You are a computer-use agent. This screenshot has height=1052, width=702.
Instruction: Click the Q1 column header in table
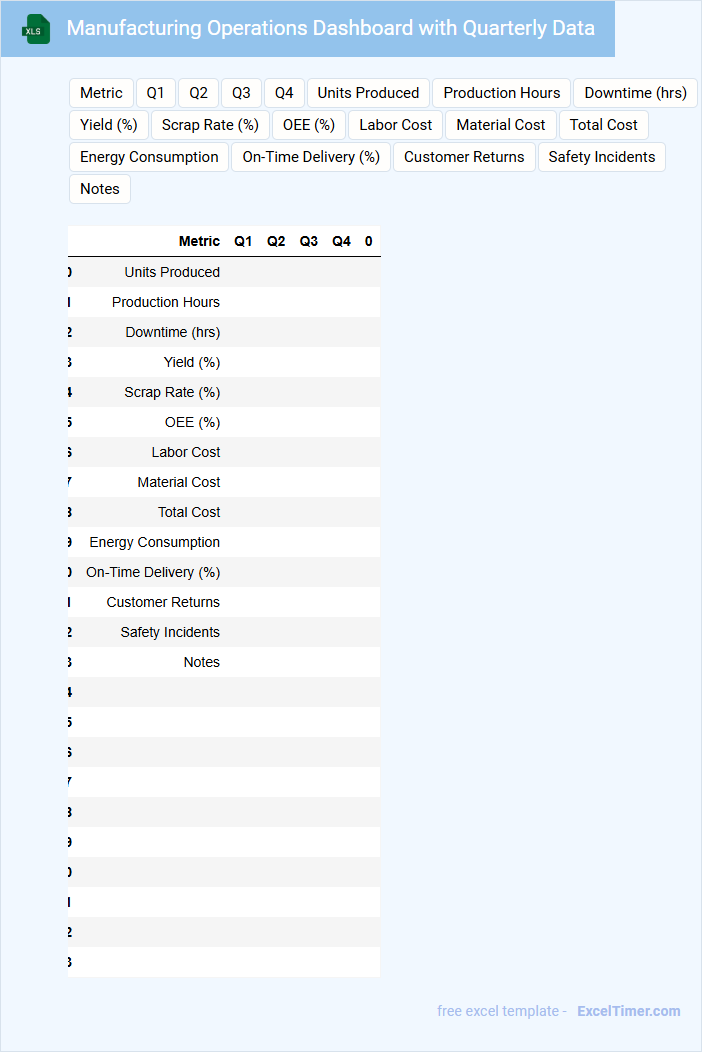tap(243, 241)
